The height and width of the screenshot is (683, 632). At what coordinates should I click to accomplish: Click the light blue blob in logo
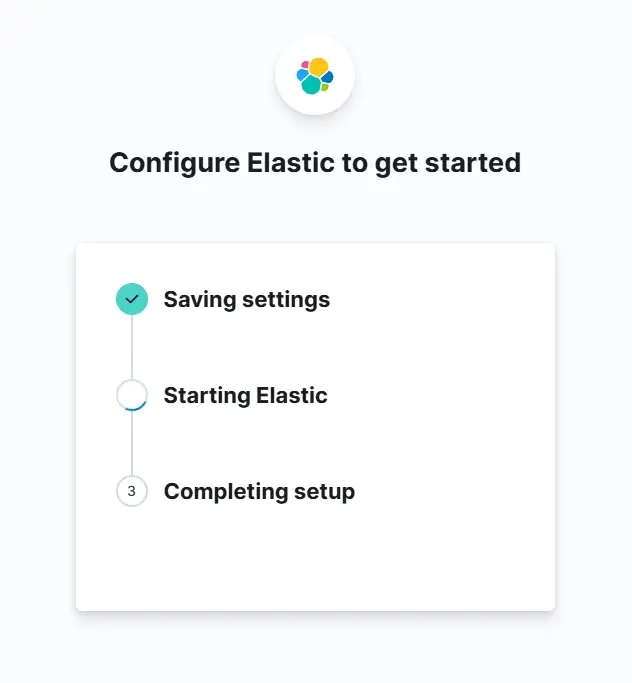click(x=302, y=75)
